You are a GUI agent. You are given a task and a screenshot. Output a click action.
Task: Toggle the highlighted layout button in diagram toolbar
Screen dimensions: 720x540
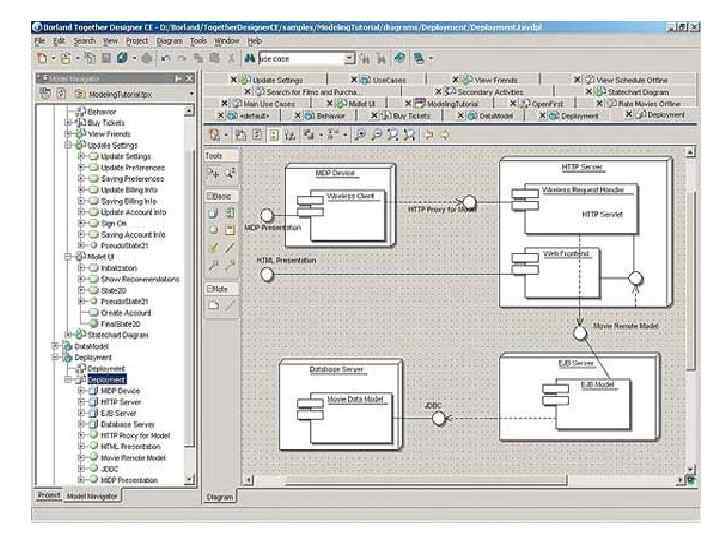[274, 135]
